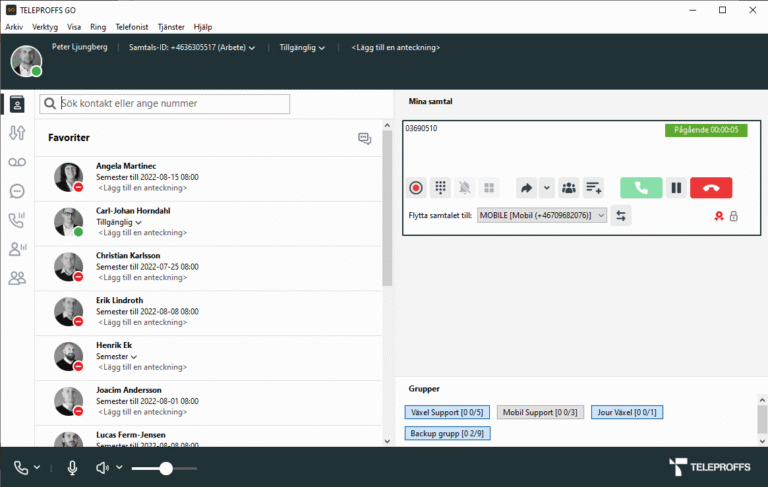
Task: Open the voicemail sidebar icon
Action: pos(17,162)
